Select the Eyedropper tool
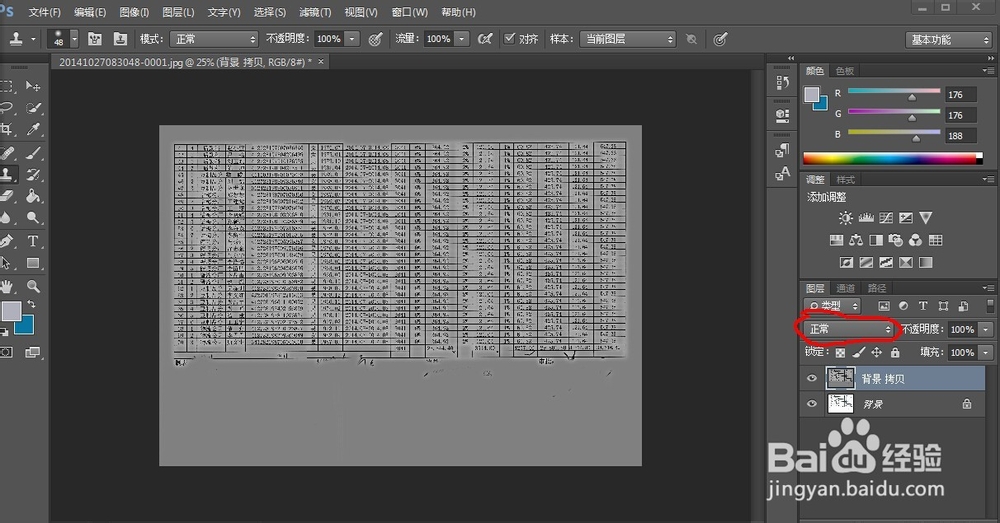Image resolution: width=1000 pixels, height=523 pixels. [x=33, y=129]
